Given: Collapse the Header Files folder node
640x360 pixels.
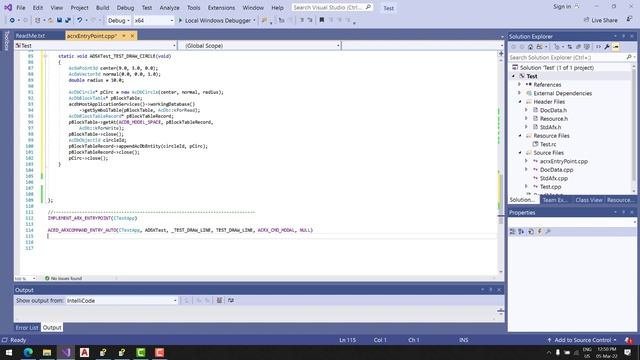Looking at the screenshot, I should pyautogui.click(x=520, y=102).
